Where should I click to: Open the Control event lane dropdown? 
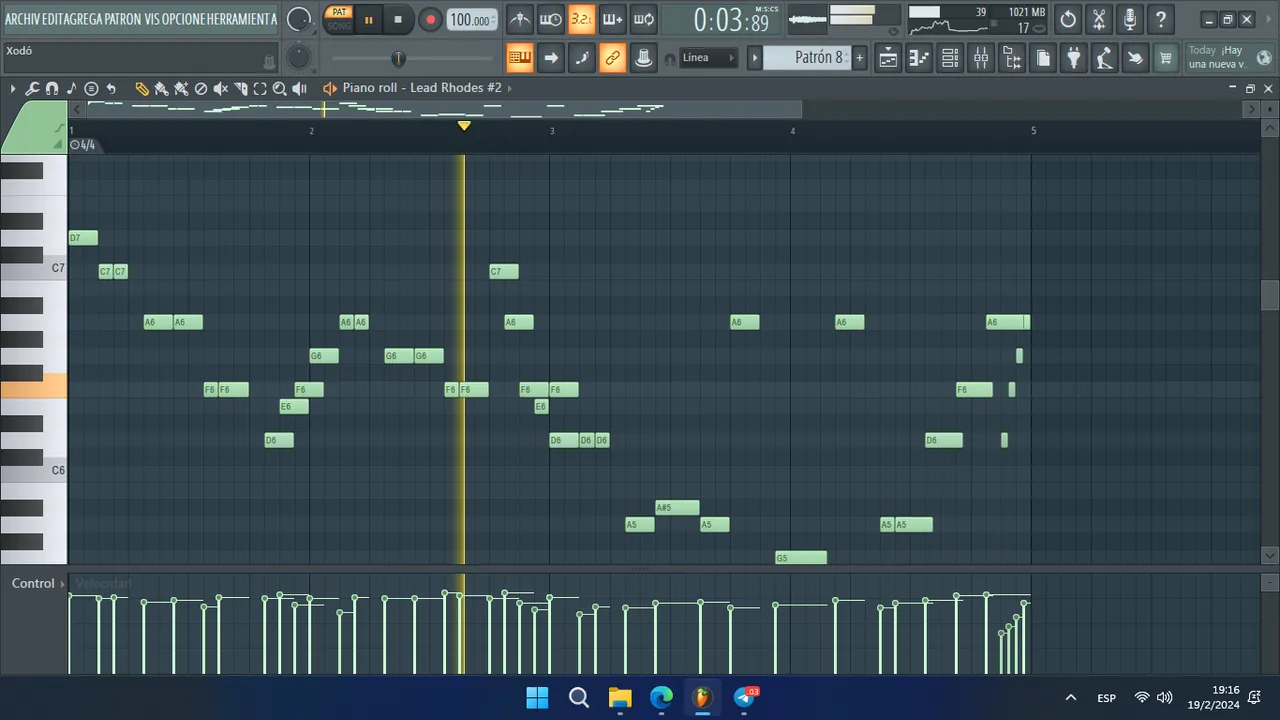click(38, 583)
